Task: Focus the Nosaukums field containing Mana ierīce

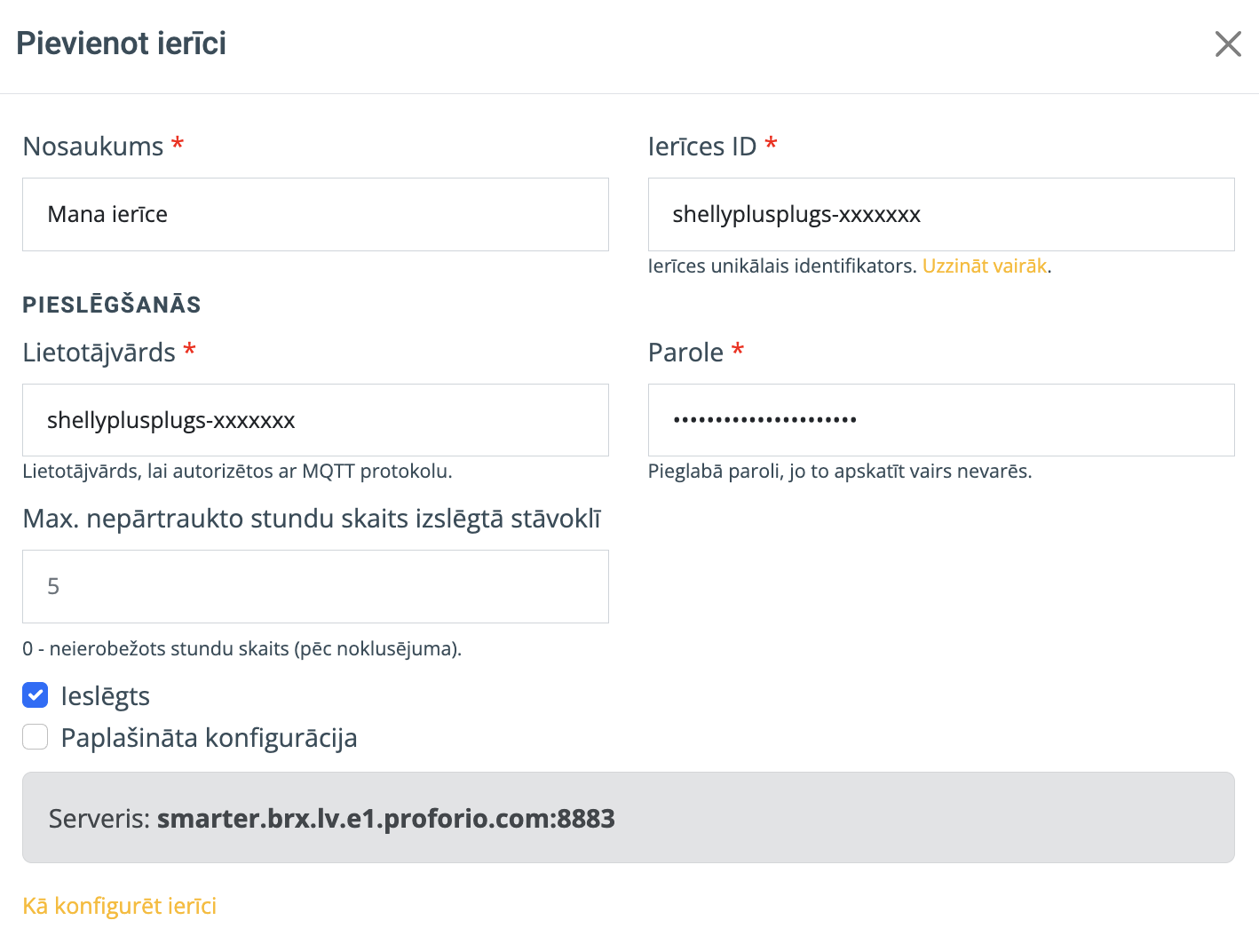Action: point(315,214)
